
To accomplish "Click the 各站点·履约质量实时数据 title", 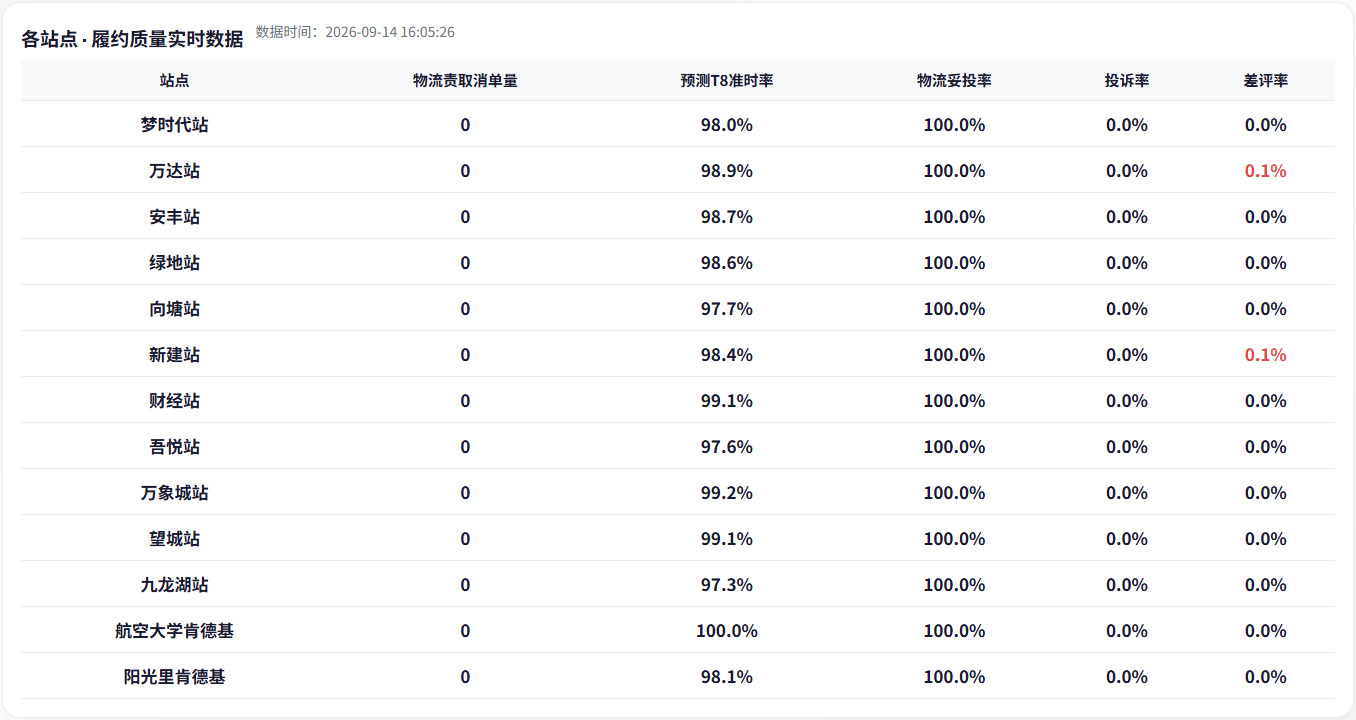I will pos(132,39).
